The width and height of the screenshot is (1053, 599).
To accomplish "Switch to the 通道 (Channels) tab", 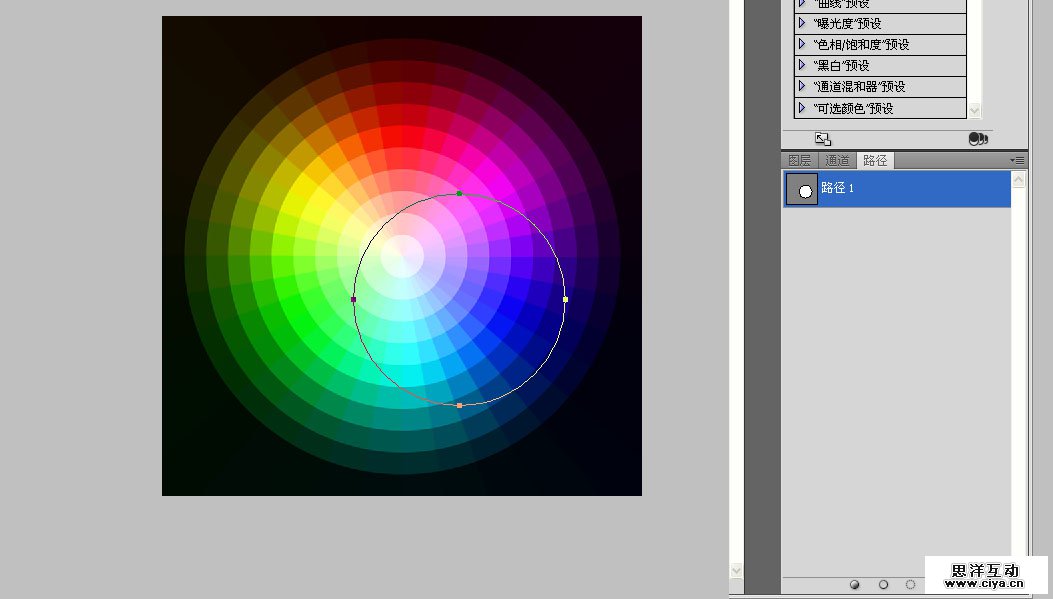I will click(837, 160).
